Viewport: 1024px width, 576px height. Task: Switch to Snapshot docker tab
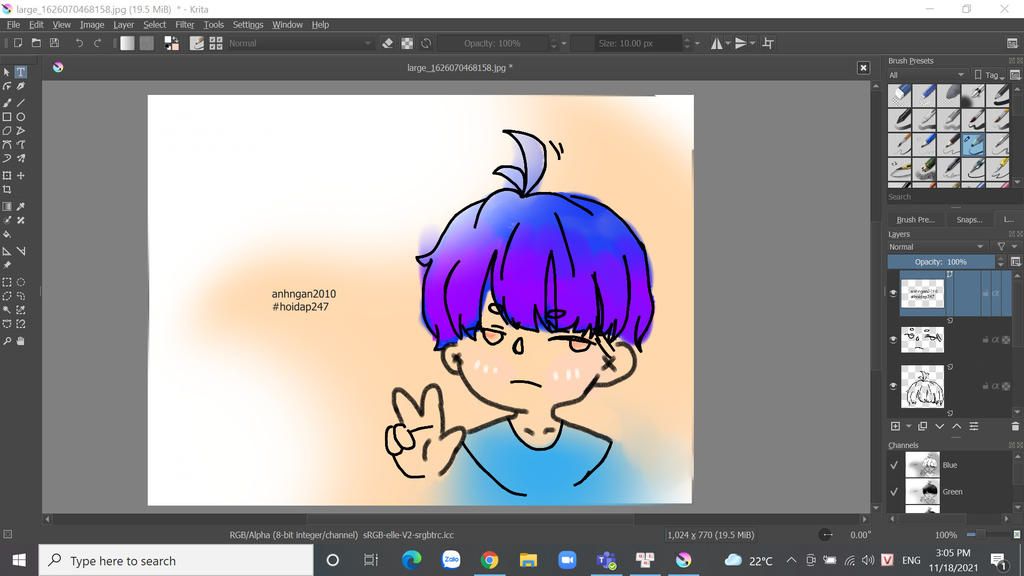969,220
